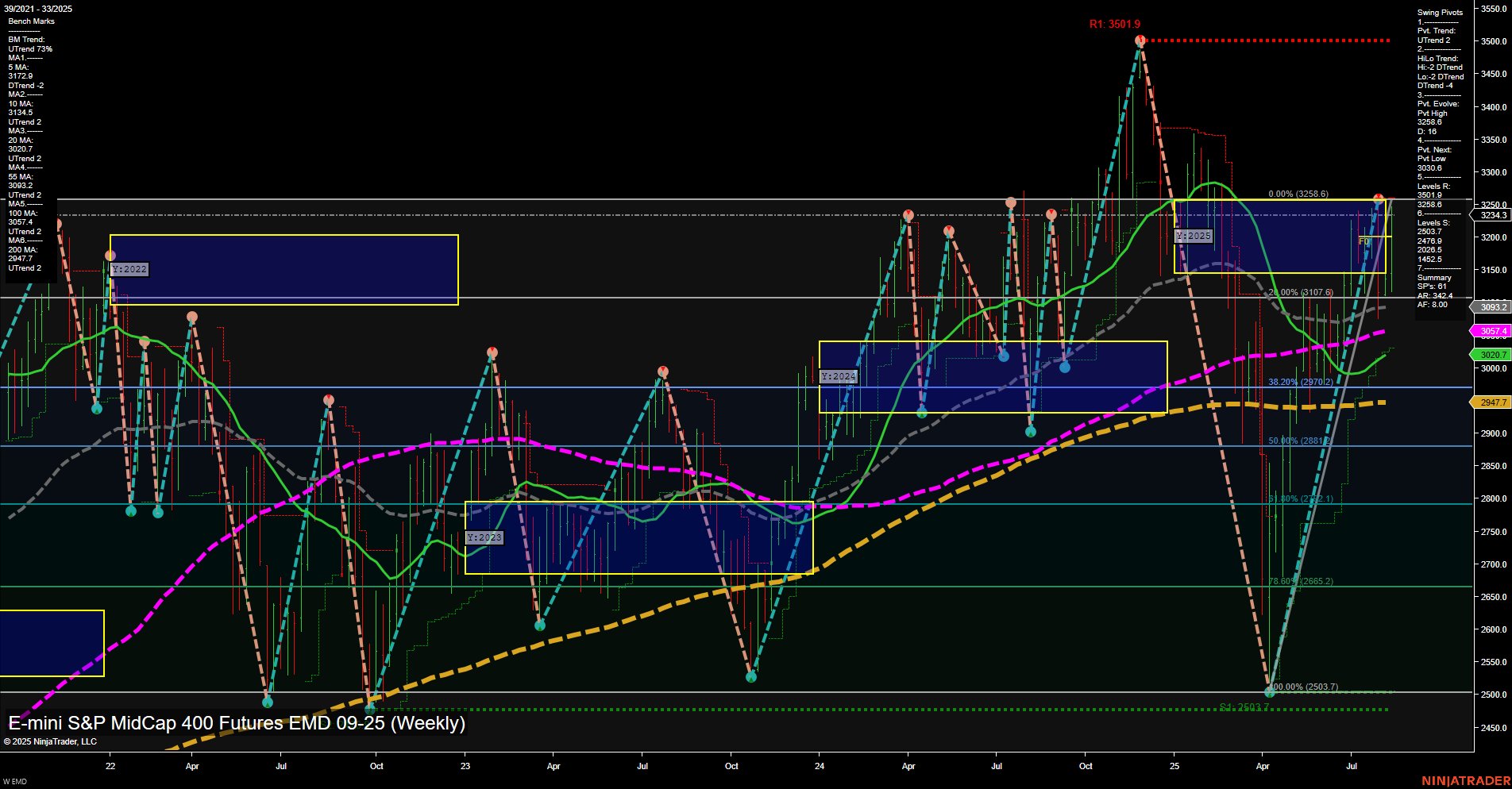This screenshot has height=789, width=1512.
Task: Click the Bench Marks info panel
Action: pyautogui.click(x=30, y=21)
